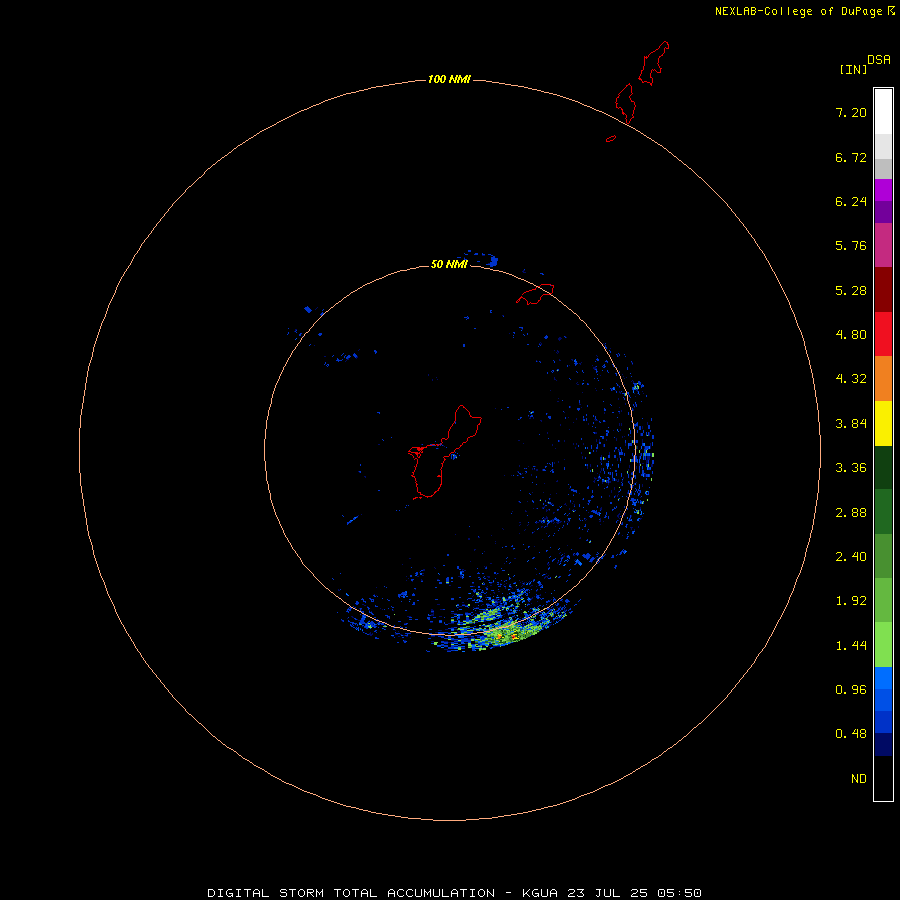900x900 pixels.
Task: Click the 1.44 legend value
Action: [851, 645]
